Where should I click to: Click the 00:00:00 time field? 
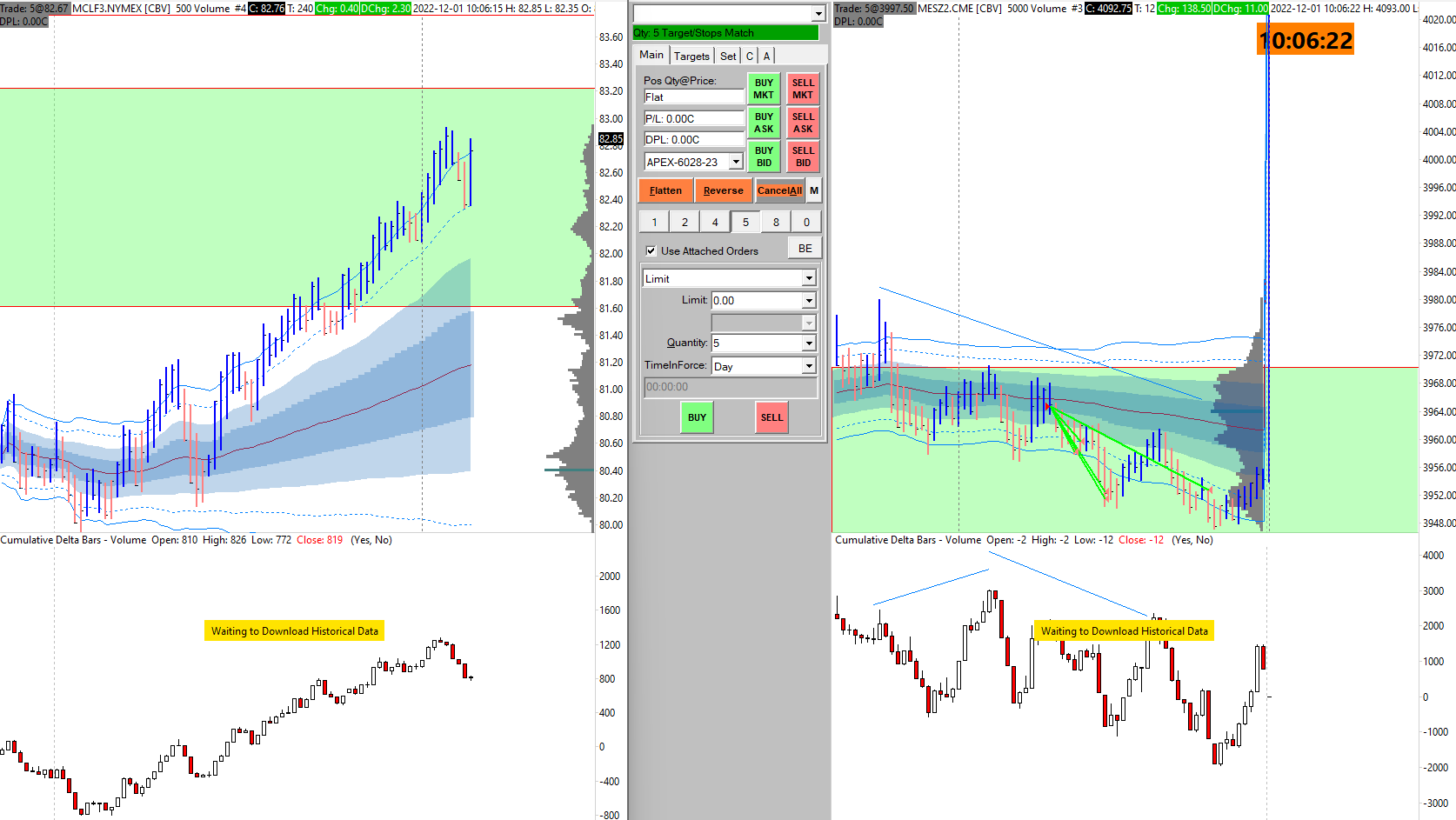(x=730, y=387)
